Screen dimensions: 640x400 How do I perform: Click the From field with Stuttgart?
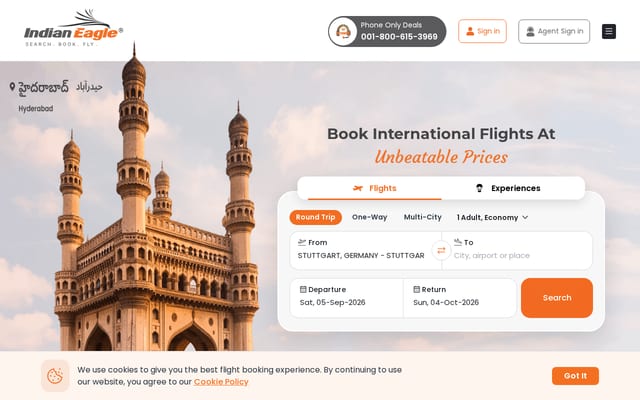click(x=365, y=251)
